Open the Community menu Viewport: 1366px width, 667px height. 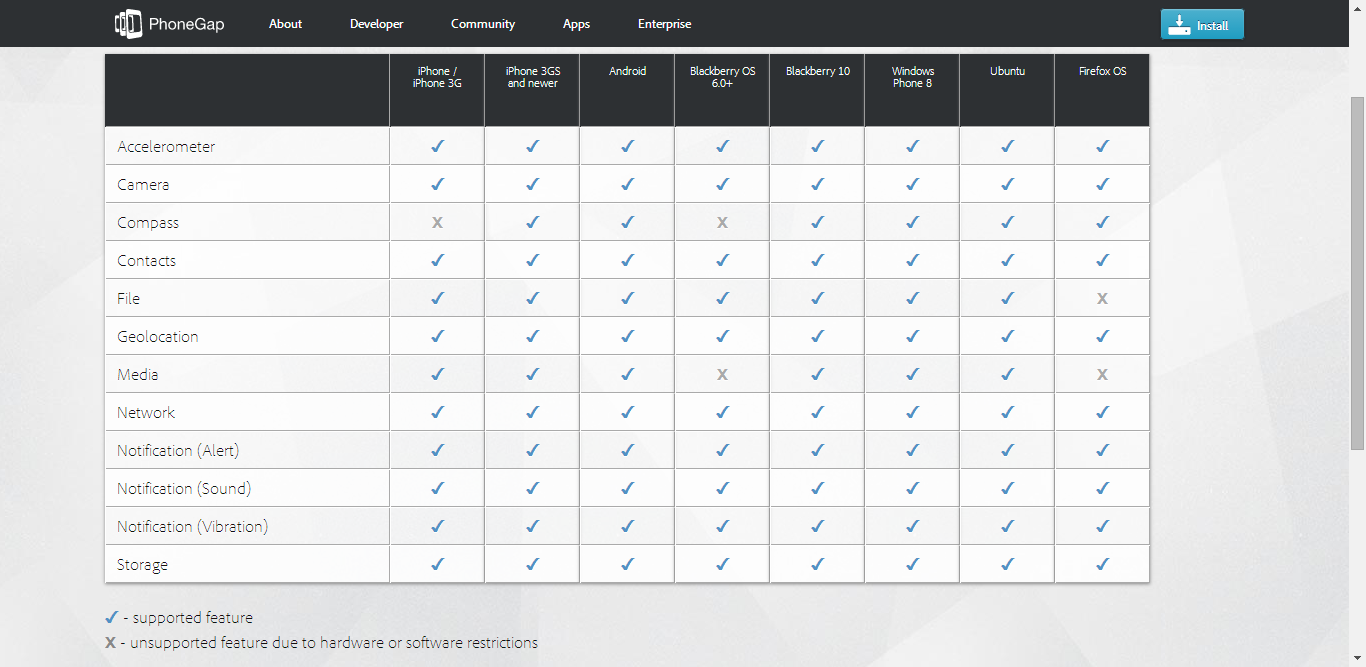click(483, 24)
